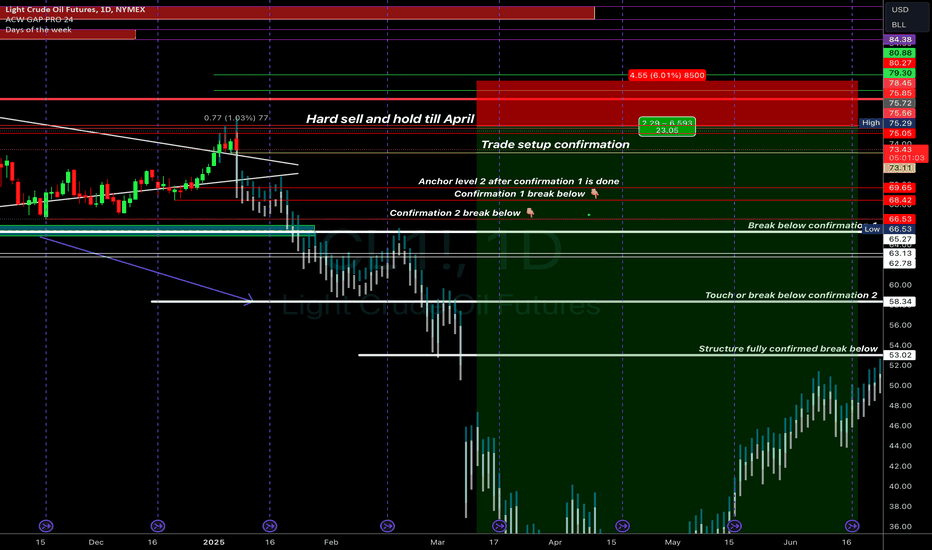Click the event icon between the Feb and Mar labels
Viewport: 932px width, 550px height.
click(387, 526)
